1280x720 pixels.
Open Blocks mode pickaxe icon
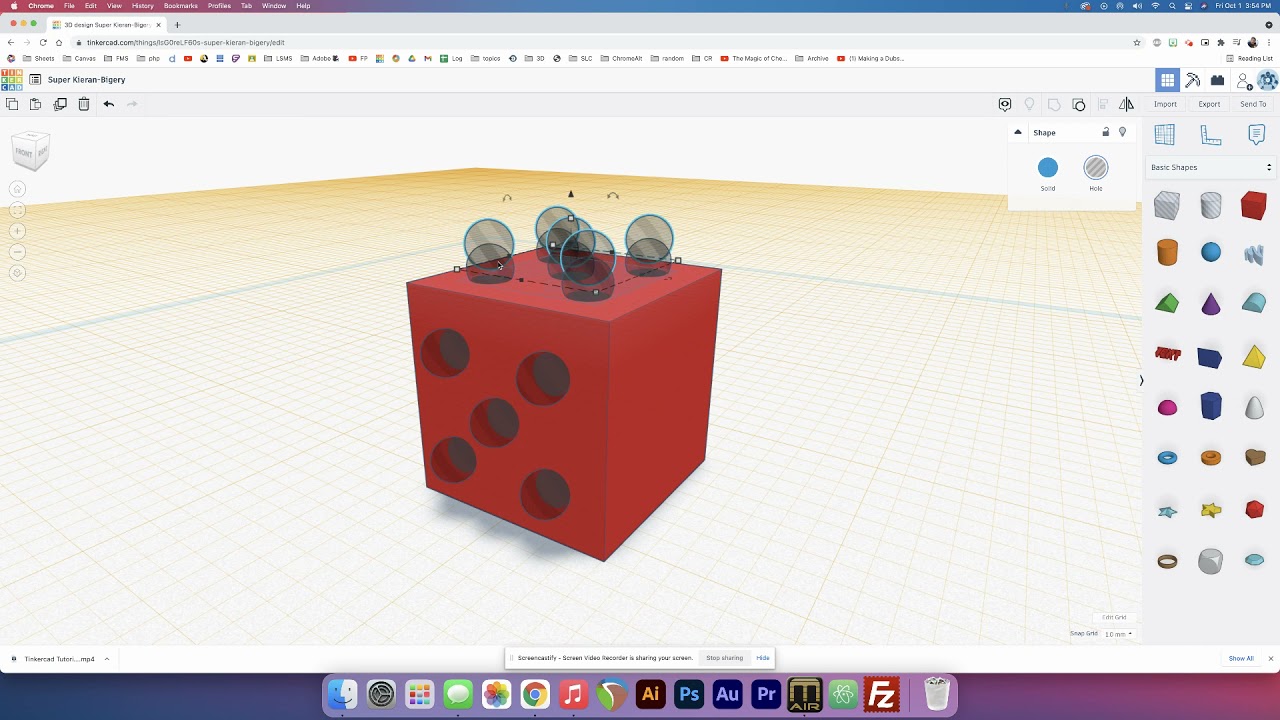[1193, 80]
